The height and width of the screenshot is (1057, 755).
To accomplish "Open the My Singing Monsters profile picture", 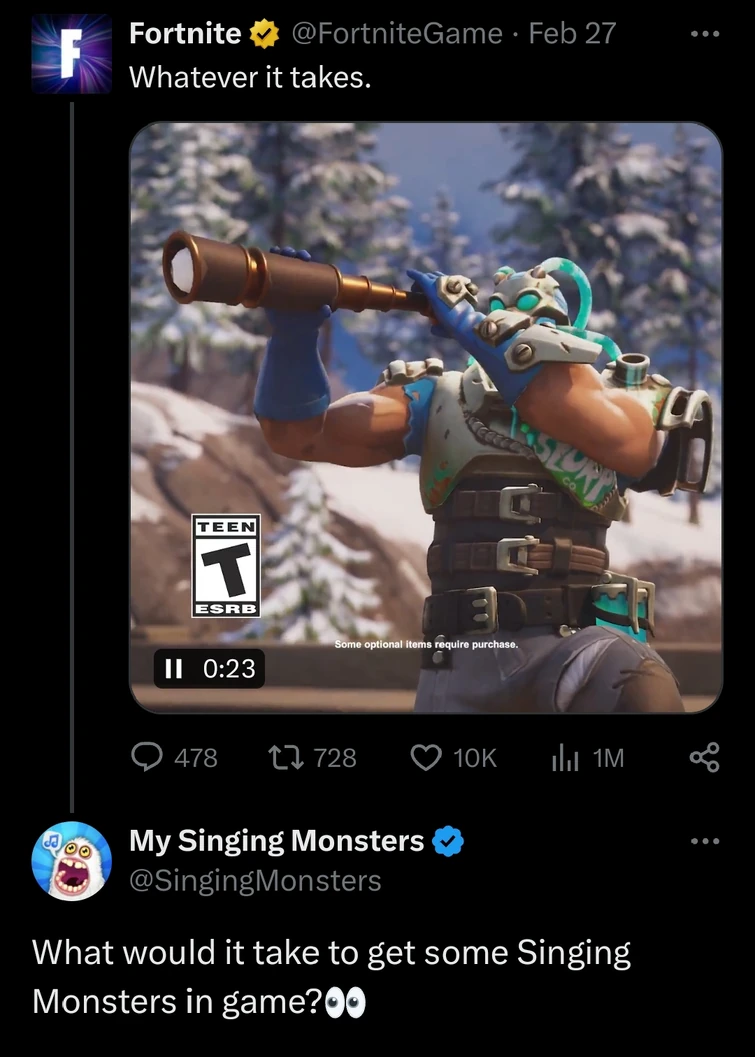I will [71, 862].
